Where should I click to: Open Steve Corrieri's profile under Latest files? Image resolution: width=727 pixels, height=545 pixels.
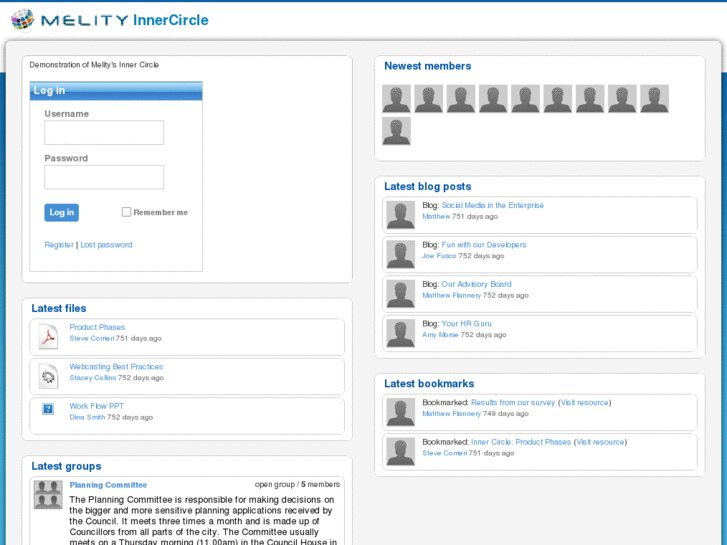tap(92, 338)
